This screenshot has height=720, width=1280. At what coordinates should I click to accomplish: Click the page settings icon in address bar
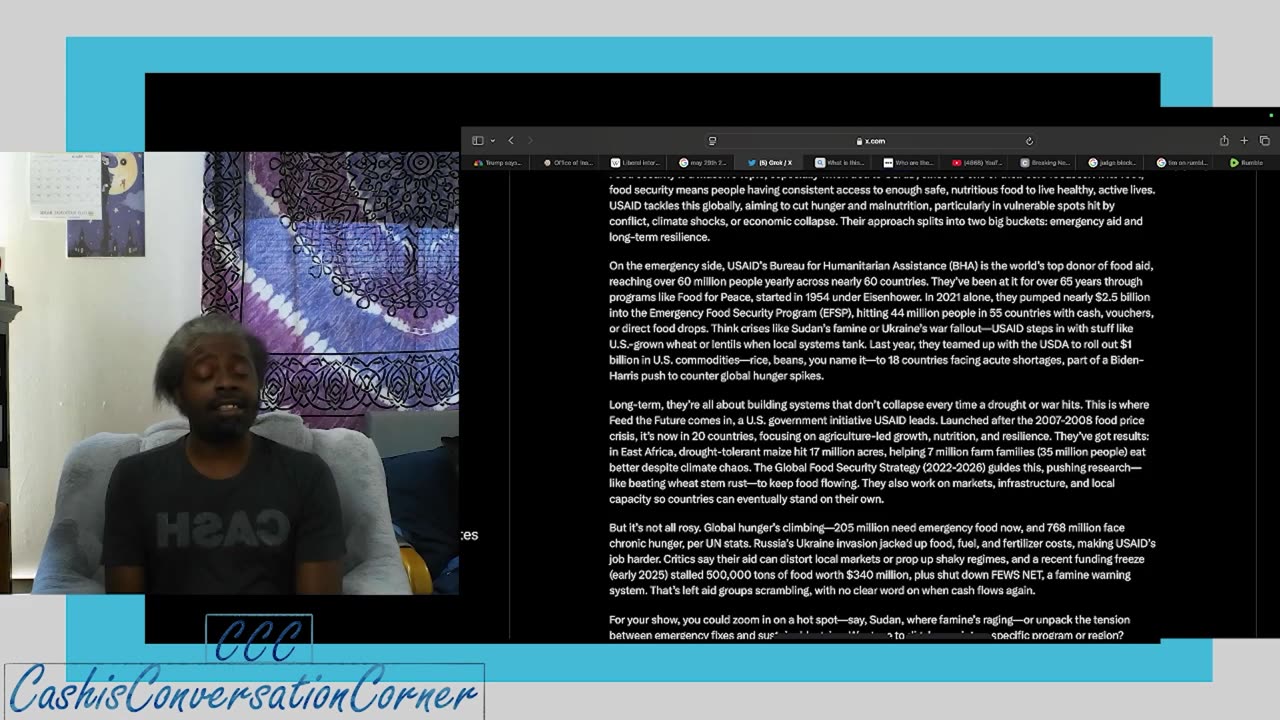point(712,141)
